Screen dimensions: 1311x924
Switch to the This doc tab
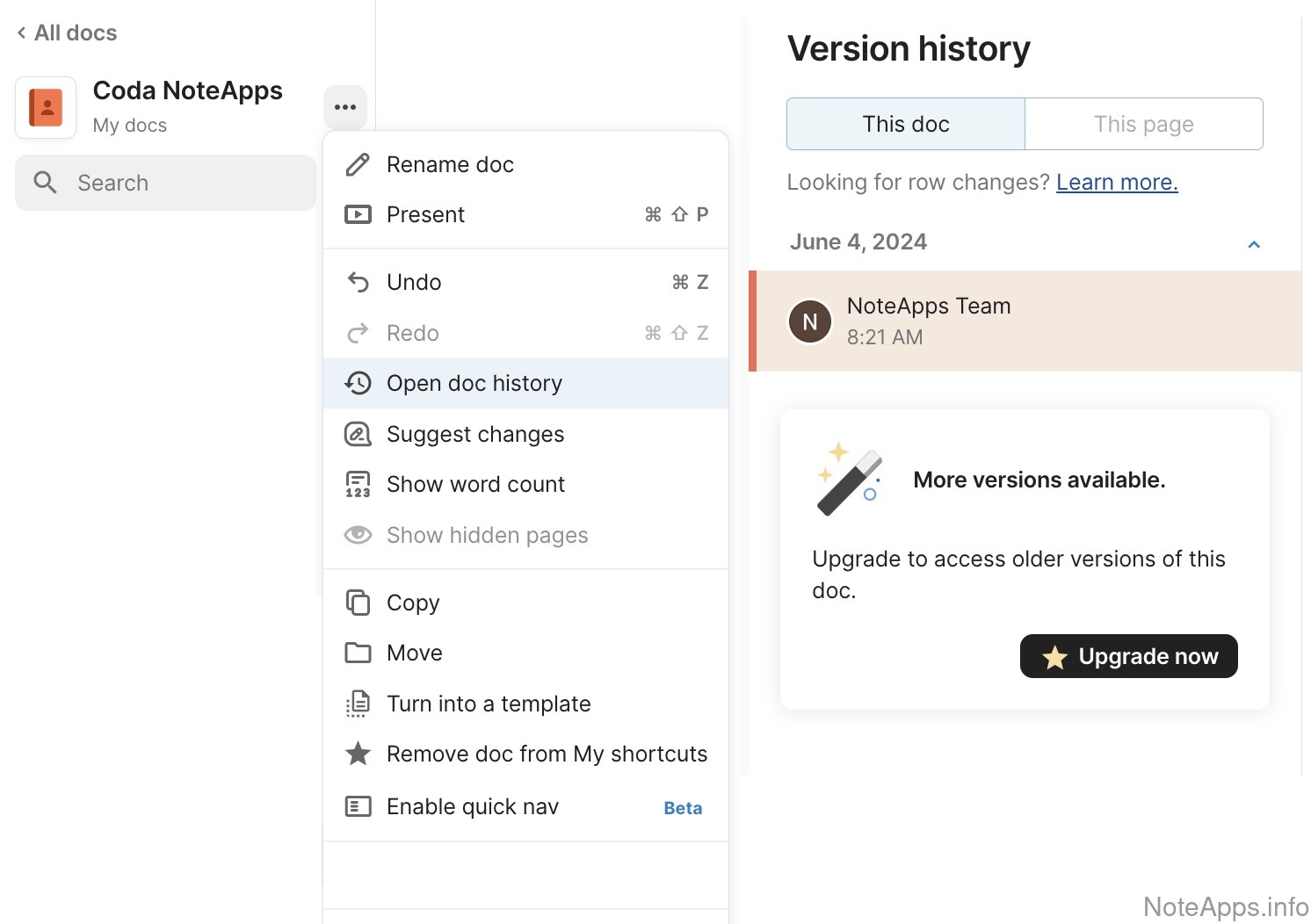tap(905, 124)
